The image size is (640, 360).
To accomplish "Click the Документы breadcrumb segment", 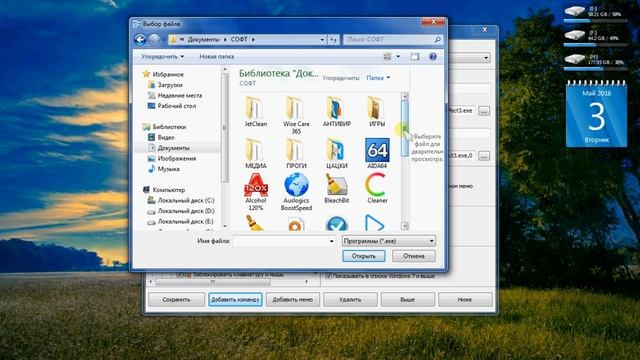I will coord(203,40).
